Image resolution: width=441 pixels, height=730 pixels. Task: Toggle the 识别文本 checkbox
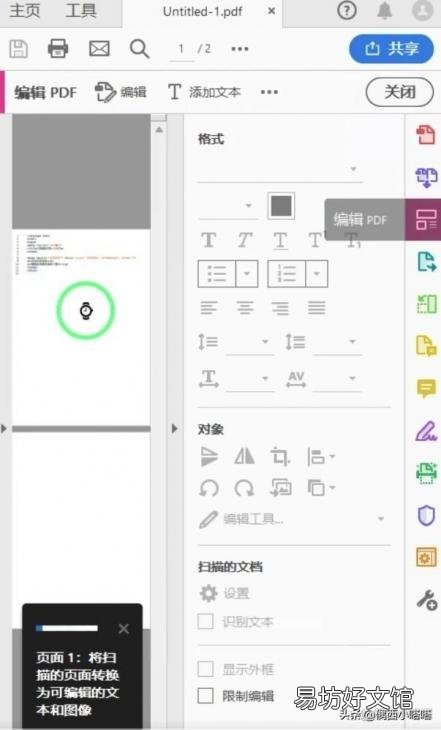coord(206,621)
